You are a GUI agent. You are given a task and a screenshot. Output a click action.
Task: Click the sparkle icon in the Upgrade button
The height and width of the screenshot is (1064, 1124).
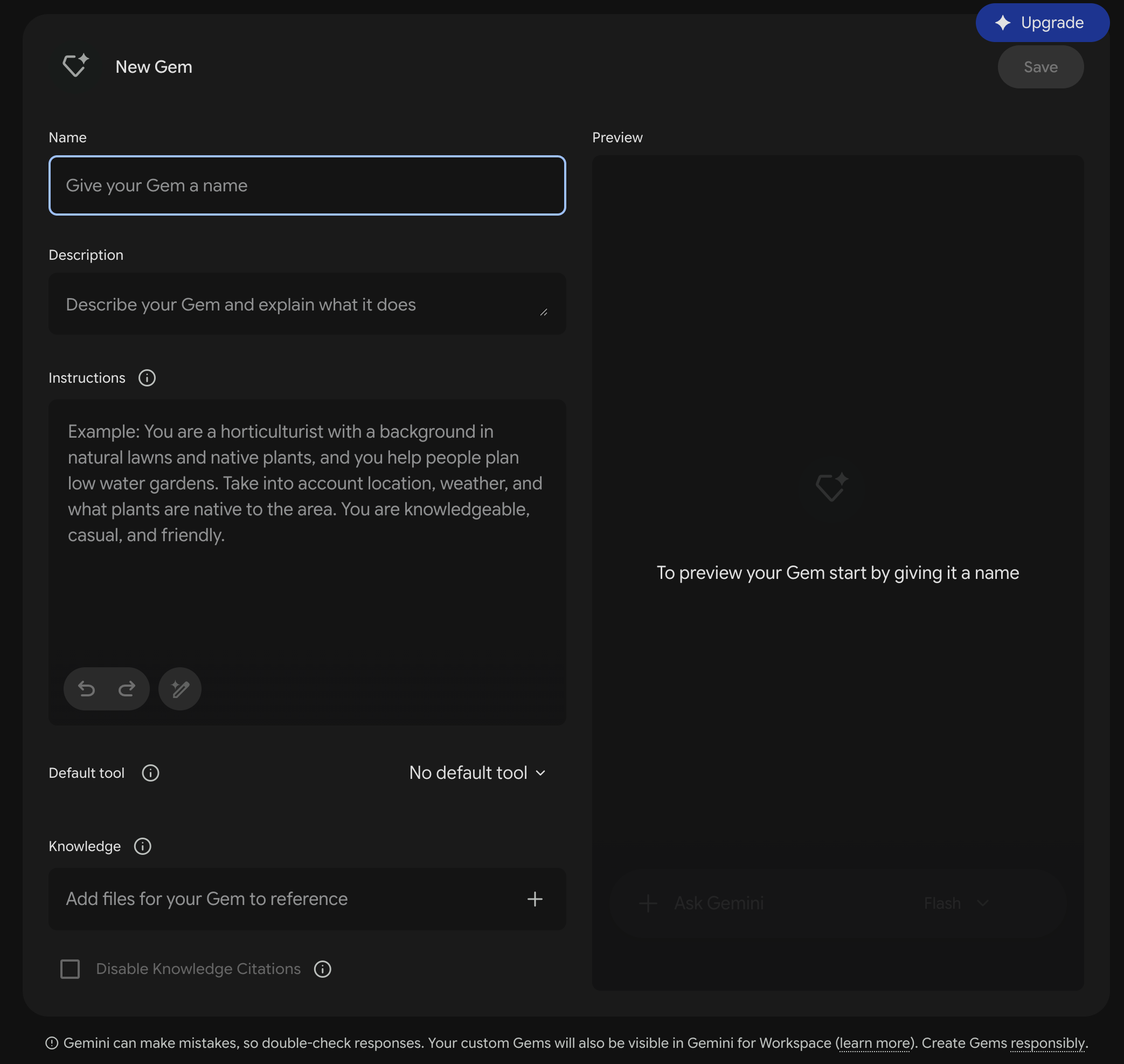[x=1003, y=23]
